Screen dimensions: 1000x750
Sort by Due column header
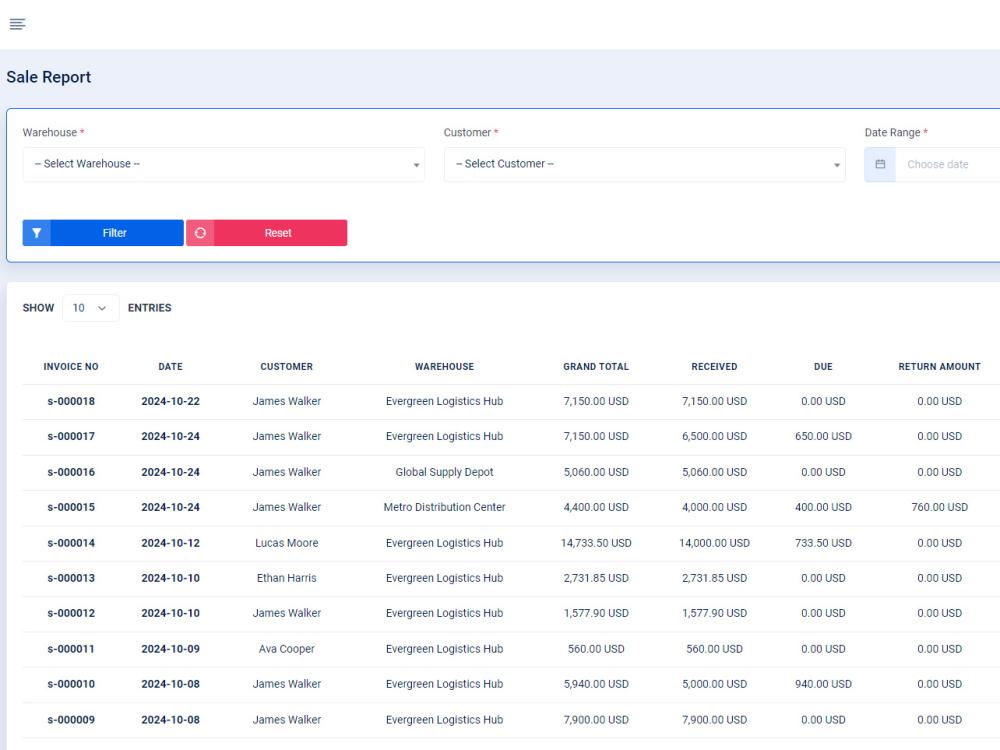pyautogui.click(x=823, y=367)
